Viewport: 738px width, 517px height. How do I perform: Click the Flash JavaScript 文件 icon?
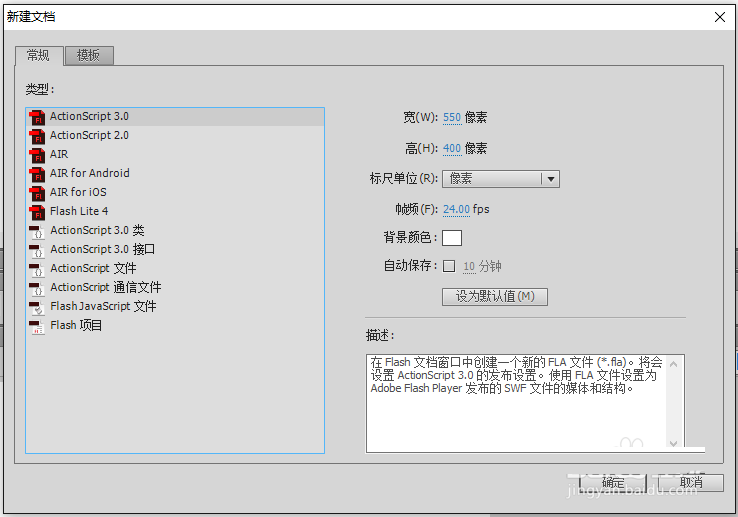37,307
